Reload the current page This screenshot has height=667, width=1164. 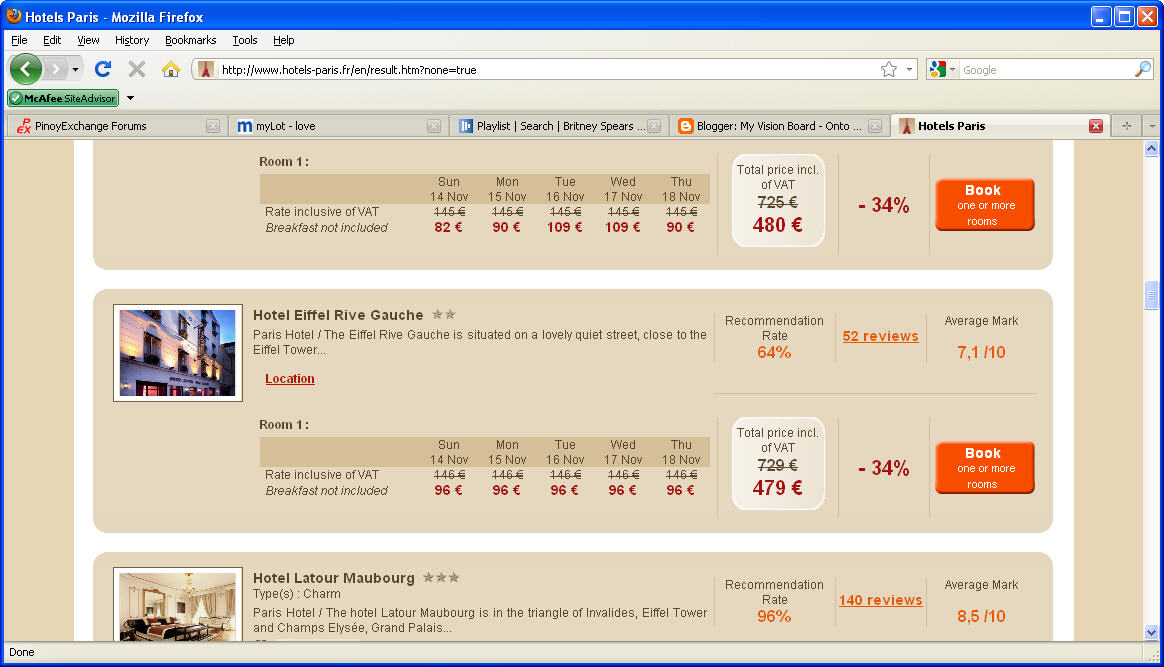(103, 68)
